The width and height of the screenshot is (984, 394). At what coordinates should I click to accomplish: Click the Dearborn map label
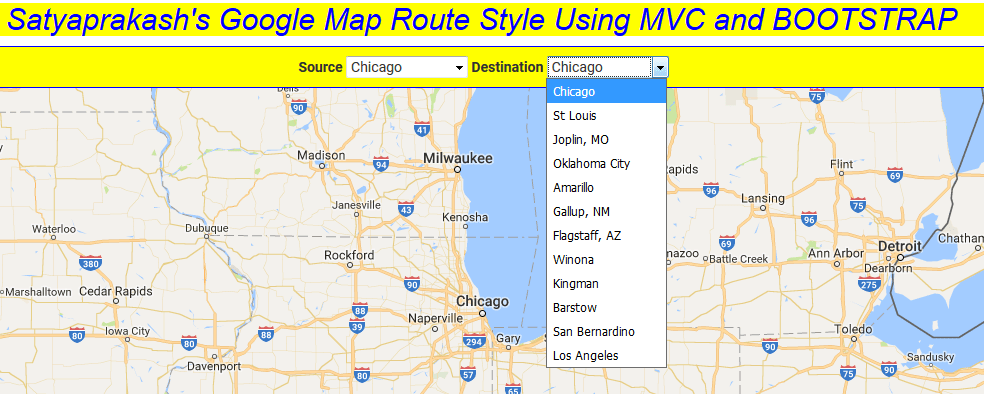[887, 269]
